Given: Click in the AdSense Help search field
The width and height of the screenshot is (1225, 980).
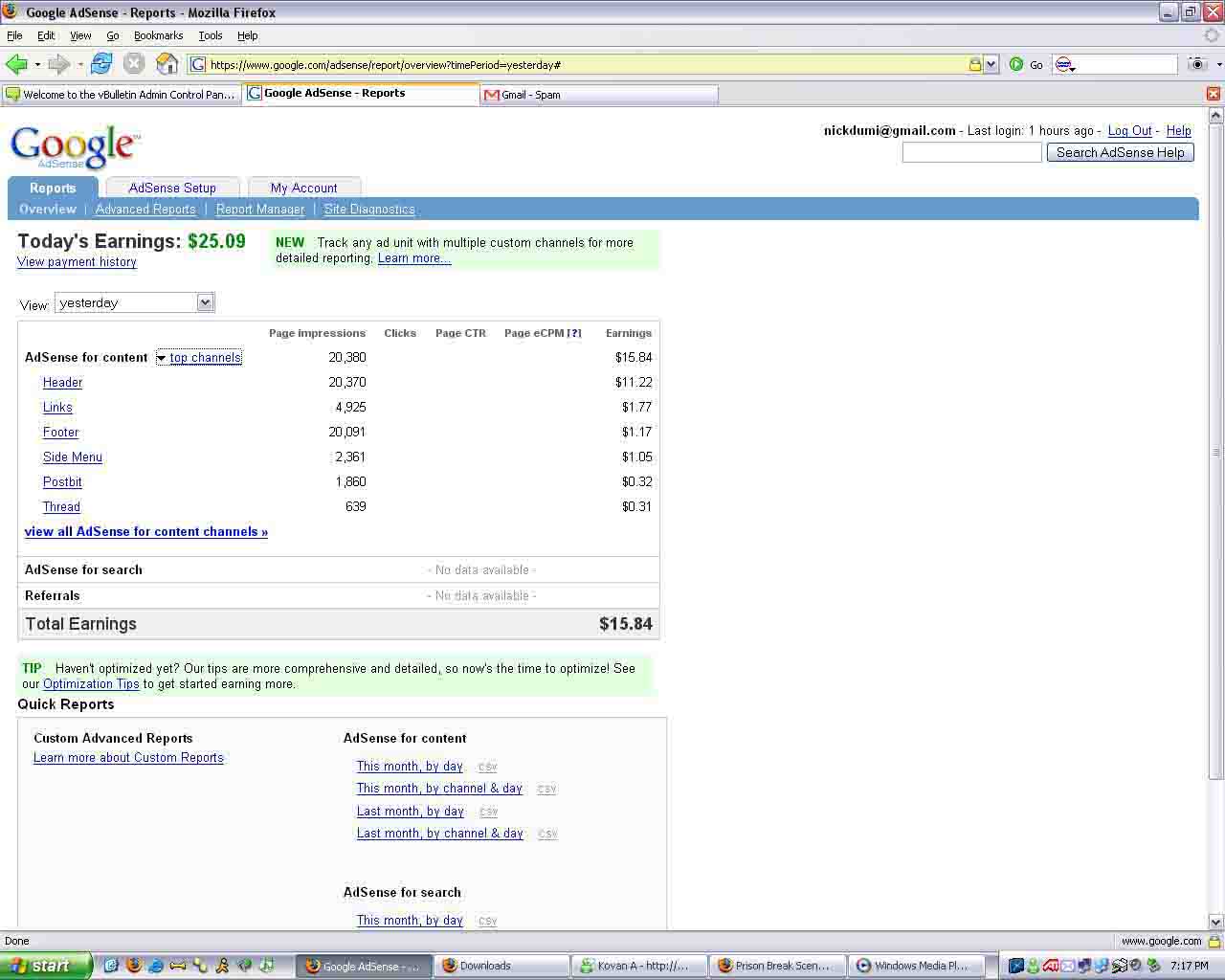Looking at the screenshot, I should [x=971, y=152].
